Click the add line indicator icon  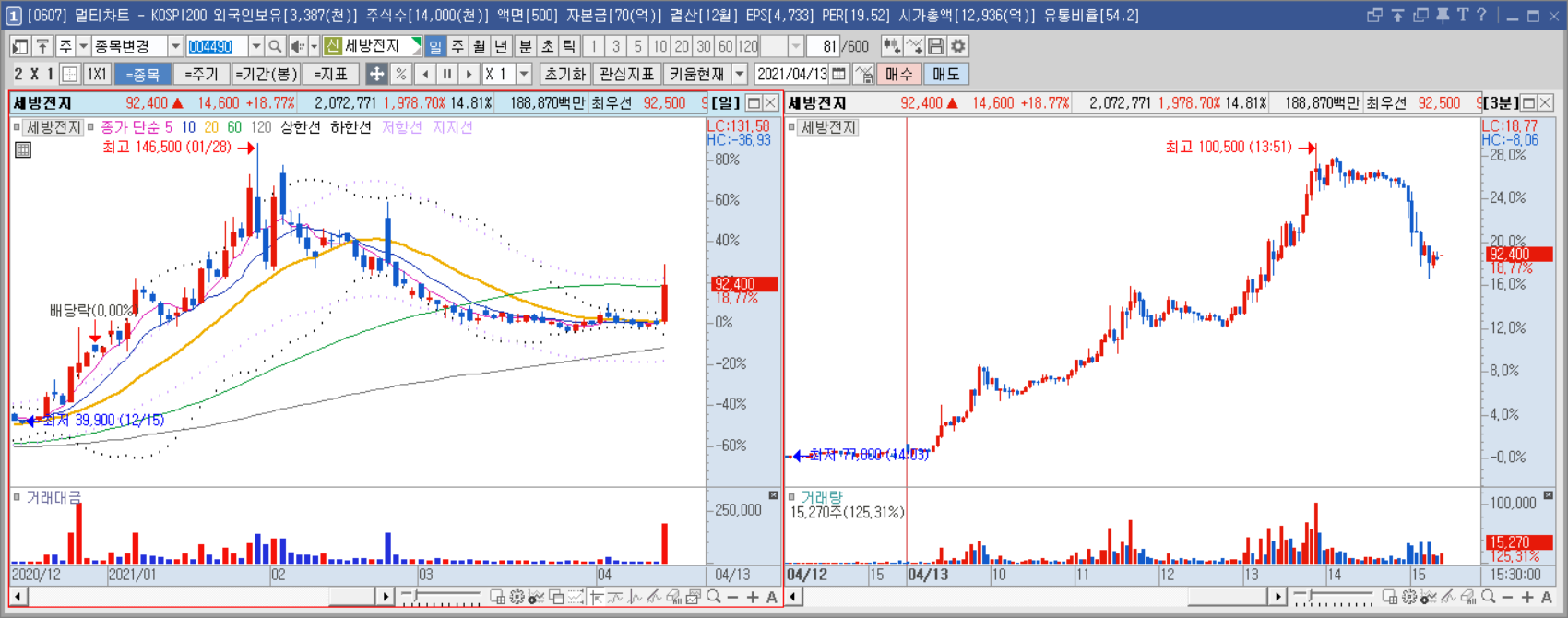pyautogui.click(x=913, y=46)
